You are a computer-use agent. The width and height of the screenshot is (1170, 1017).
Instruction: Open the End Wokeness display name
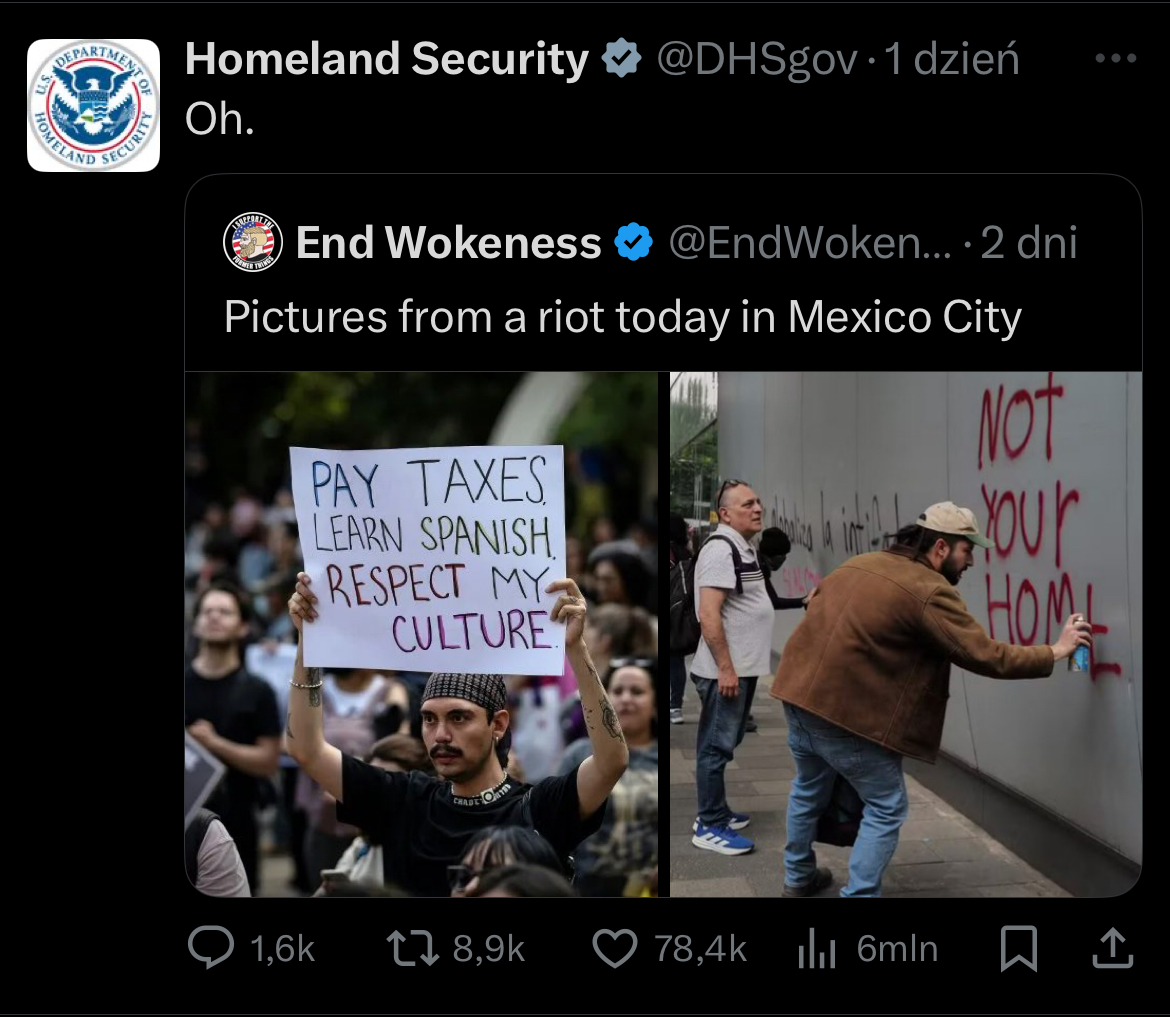(448, 242)
